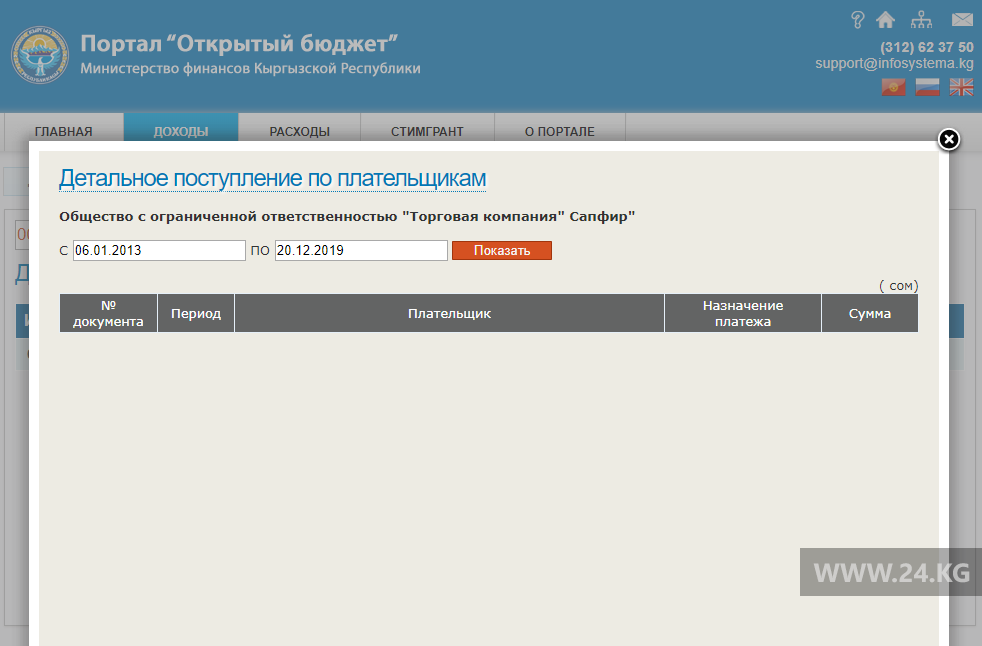This screenshot has height=646, width=982.
Task: Click the heading Детальное поступление по плательщикам
Action: (x=272, y=179)
